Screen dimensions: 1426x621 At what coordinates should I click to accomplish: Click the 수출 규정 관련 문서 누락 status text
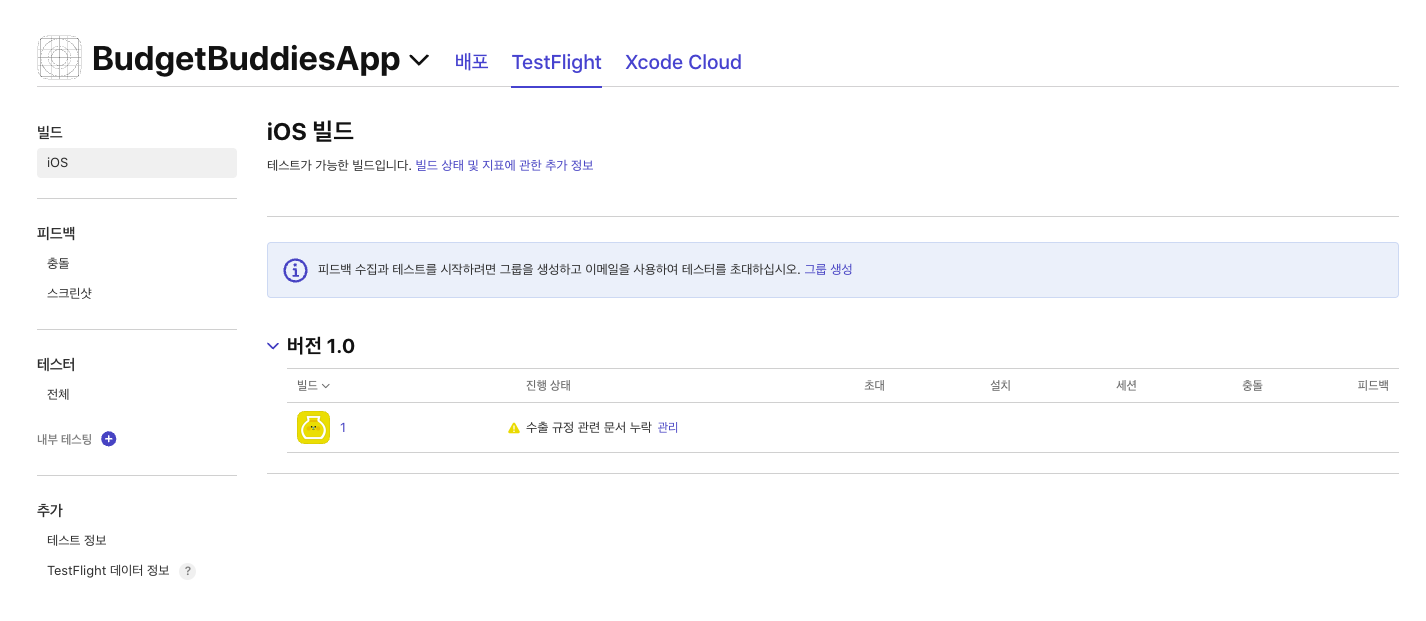pos(589,427)
